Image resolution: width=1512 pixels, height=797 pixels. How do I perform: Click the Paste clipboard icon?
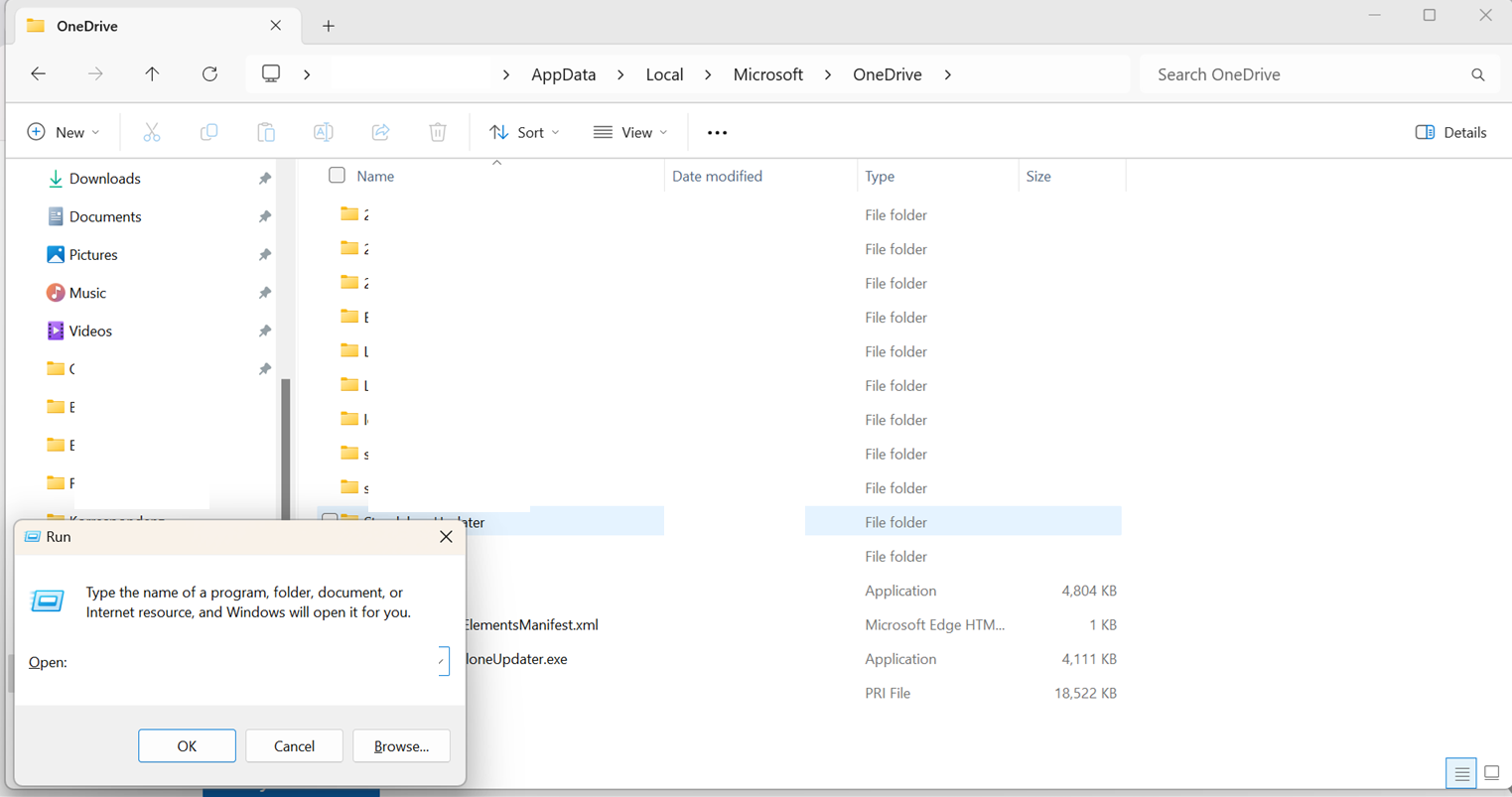(266, 132)
